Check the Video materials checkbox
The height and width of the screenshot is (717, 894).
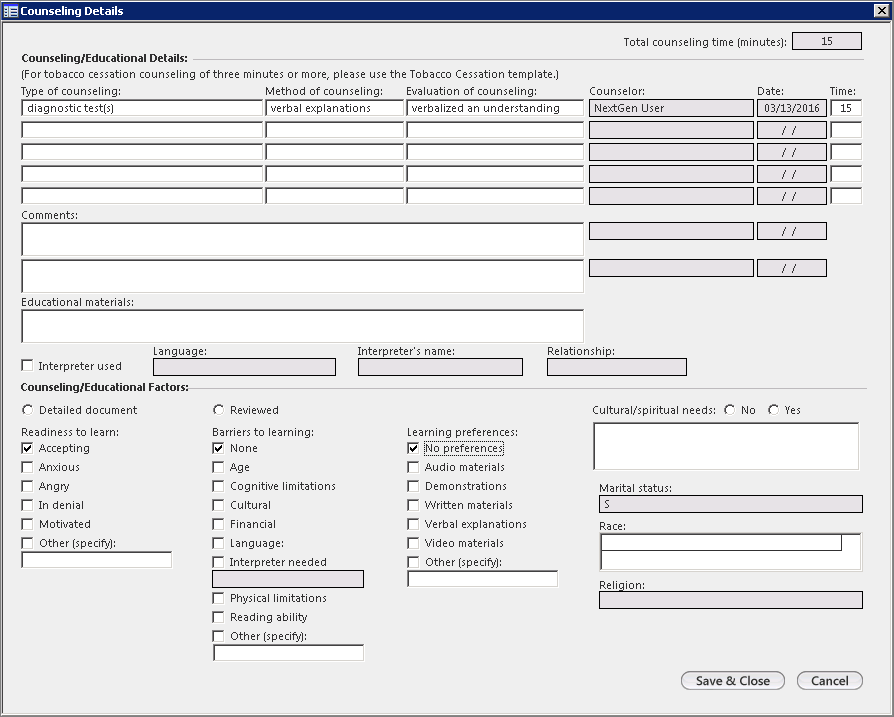pos(413,543)
